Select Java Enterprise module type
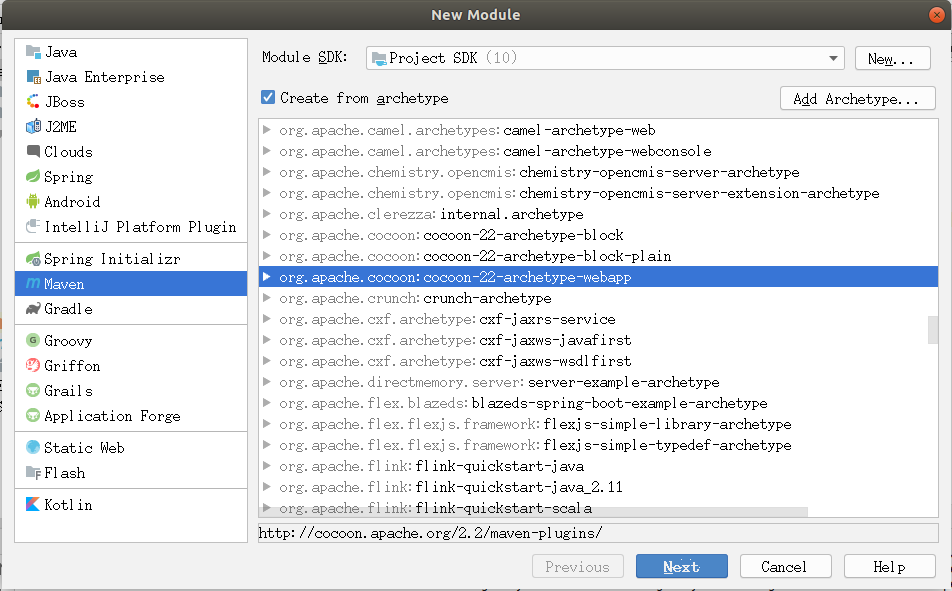This screenshot has width=952, height=591. coord(104,77)
